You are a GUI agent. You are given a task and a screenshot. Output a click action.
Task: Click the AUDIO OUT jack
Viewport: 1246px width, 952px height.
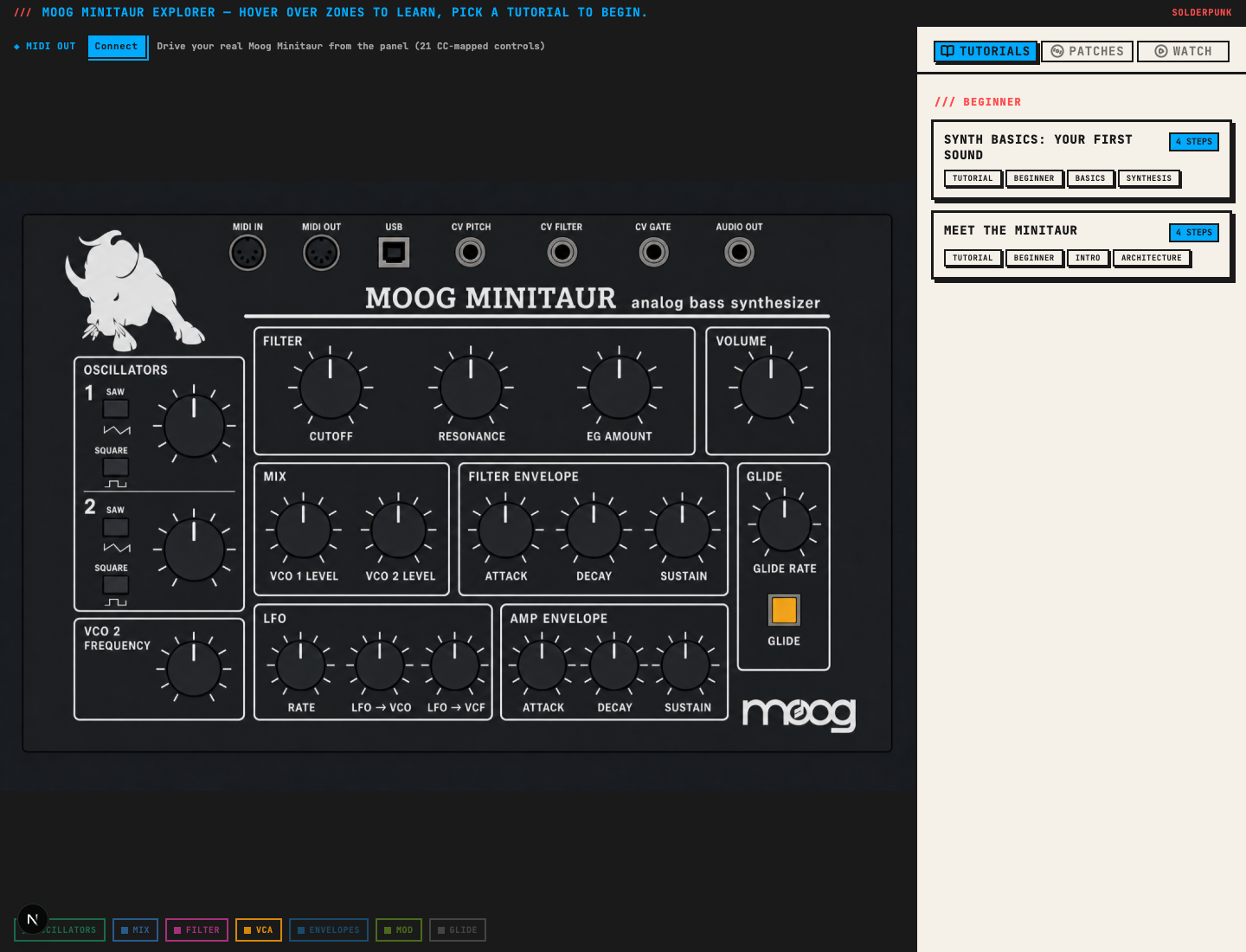[x=739, y=252]
